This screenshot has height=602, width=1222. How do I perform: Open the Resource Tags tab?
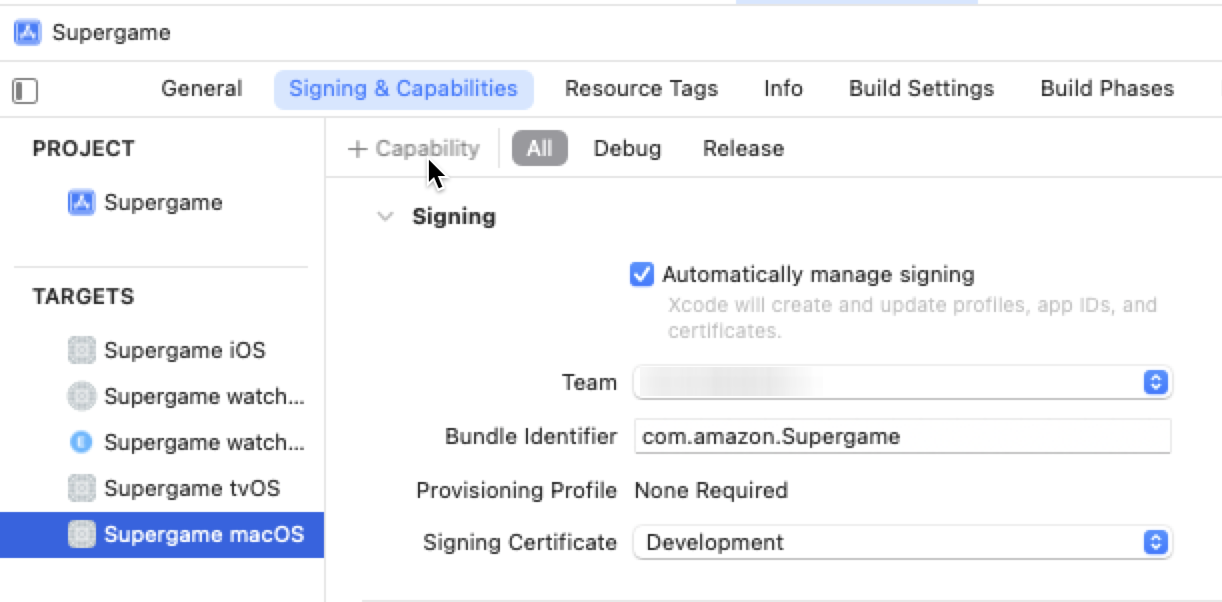point(641,88)
